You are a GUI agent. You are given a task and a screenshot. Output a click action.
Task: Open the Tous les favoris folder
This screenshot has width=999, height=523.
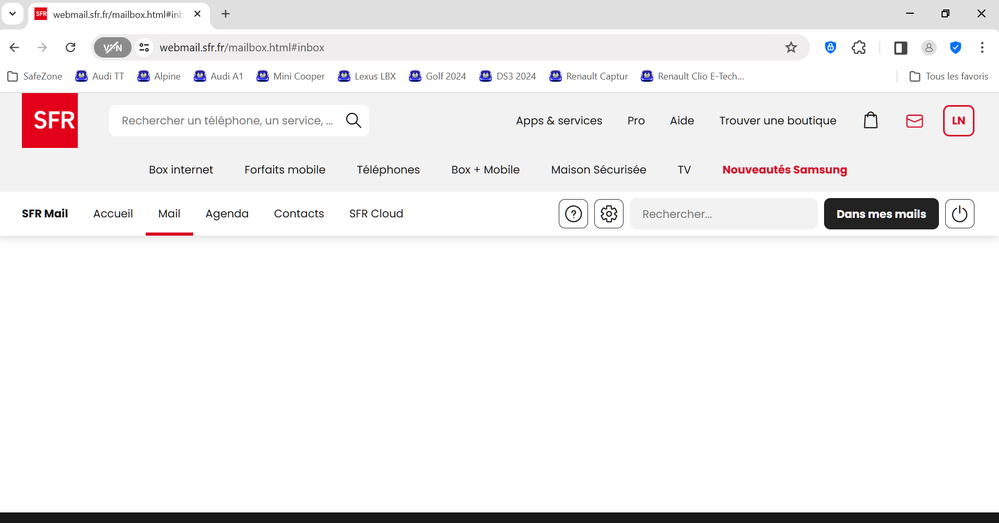[948, 76]
